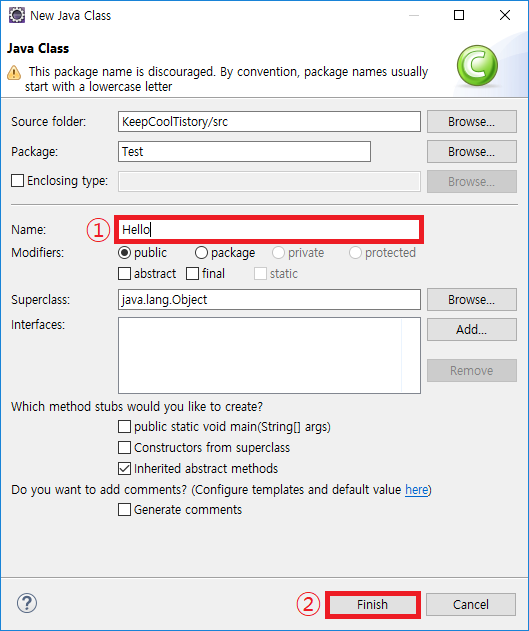This screenshot has height=631, width=529.
Task: Select the package modifier radio button
Action: (x=201, y=253)
